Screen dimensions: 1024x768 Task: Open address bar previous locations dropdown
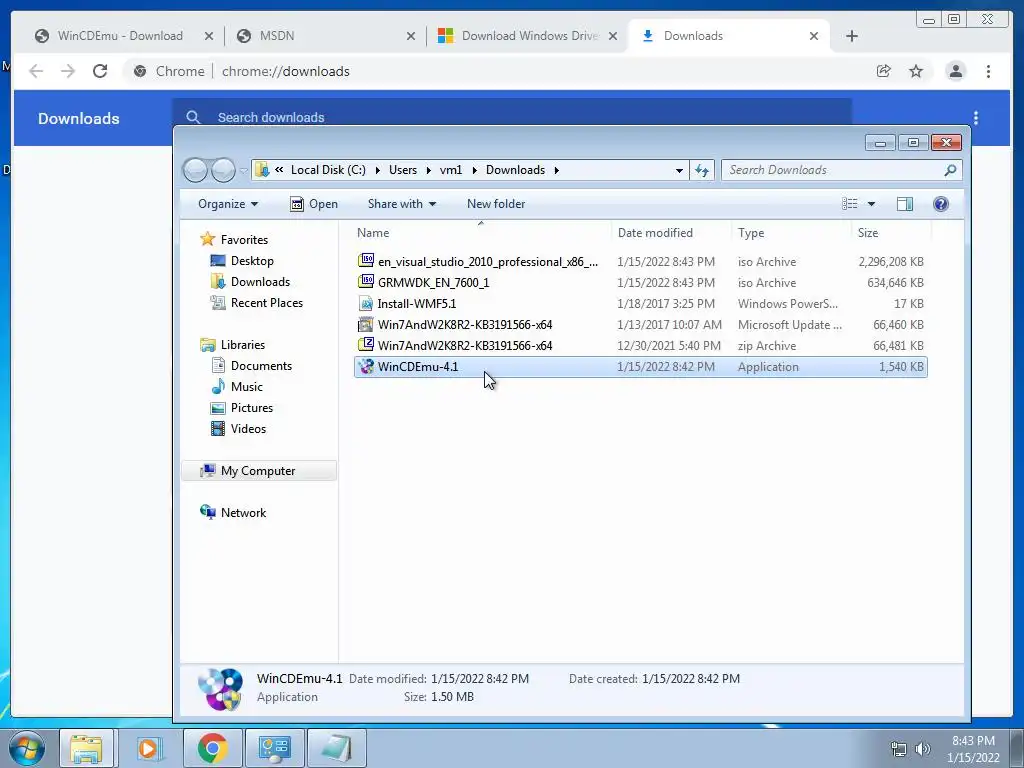coord(679,170)
